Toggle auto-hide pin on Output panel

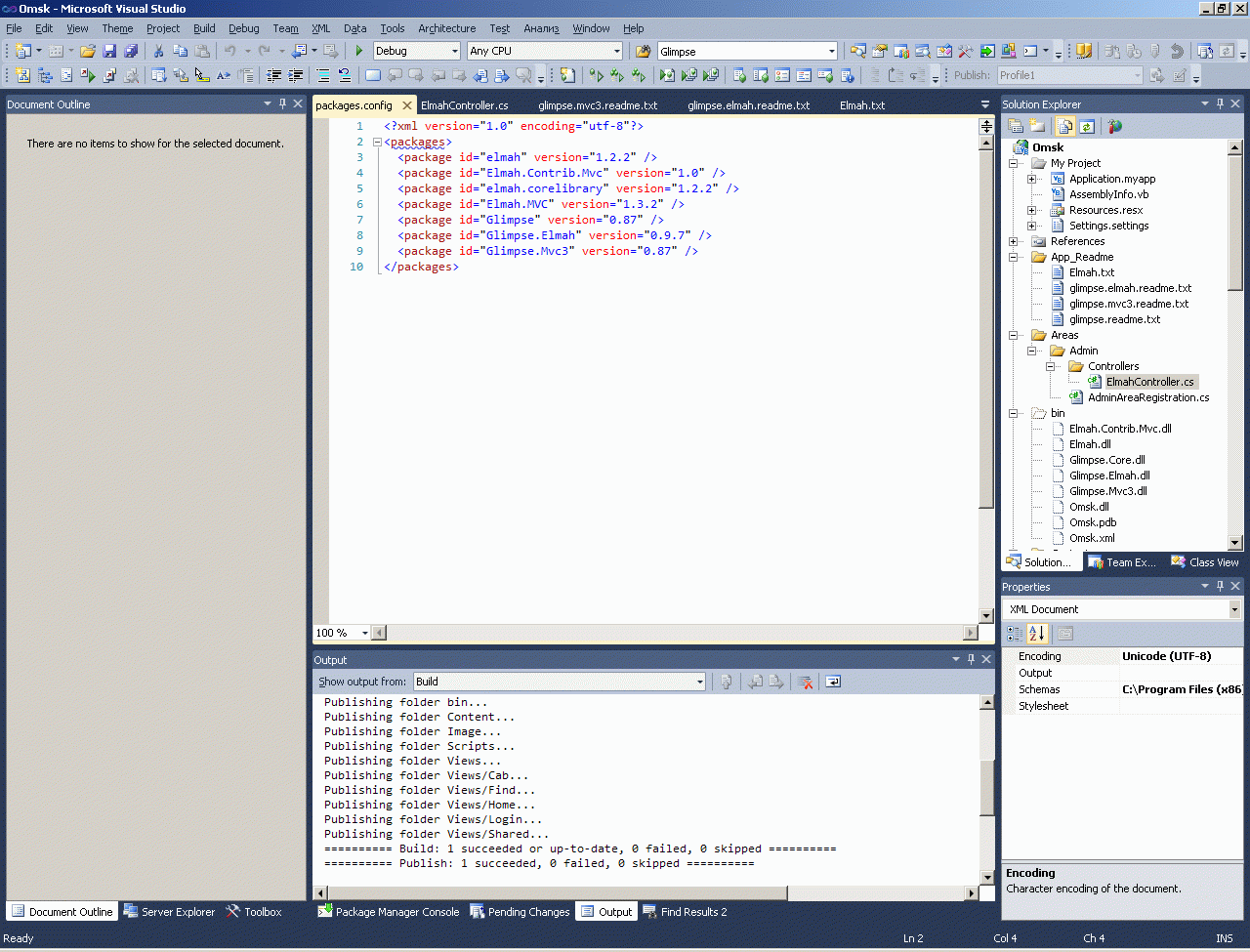coord(971,659)
